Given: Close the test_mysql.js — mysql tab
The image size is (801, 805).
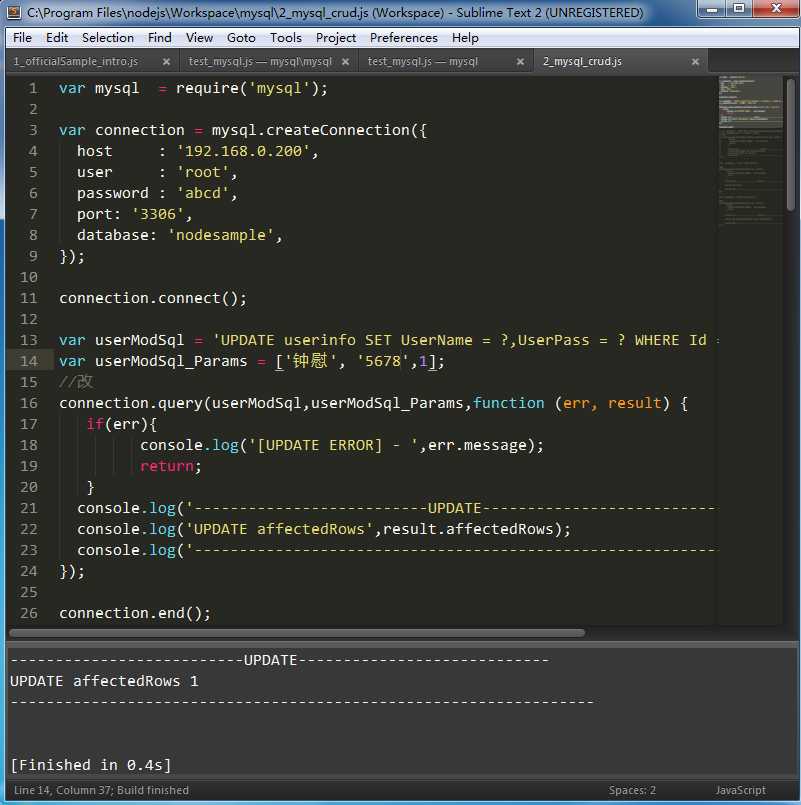Looking at the screenshot, I should [520, 62].
